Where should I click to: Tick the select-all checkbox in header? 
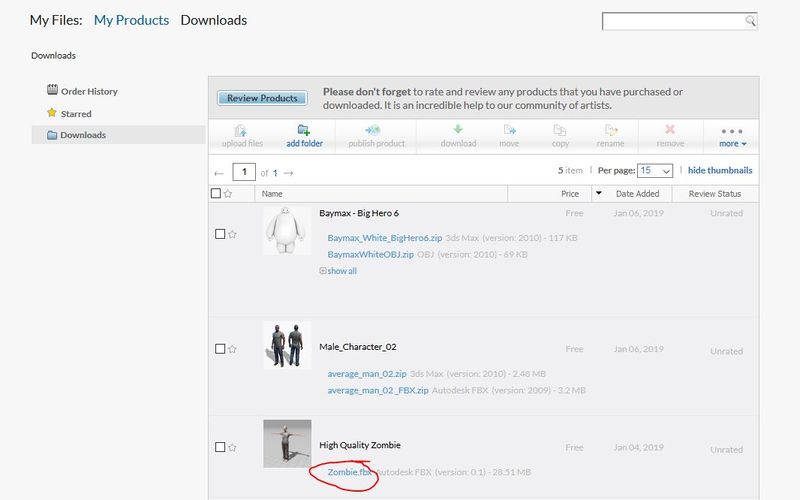tap(216, 193)
